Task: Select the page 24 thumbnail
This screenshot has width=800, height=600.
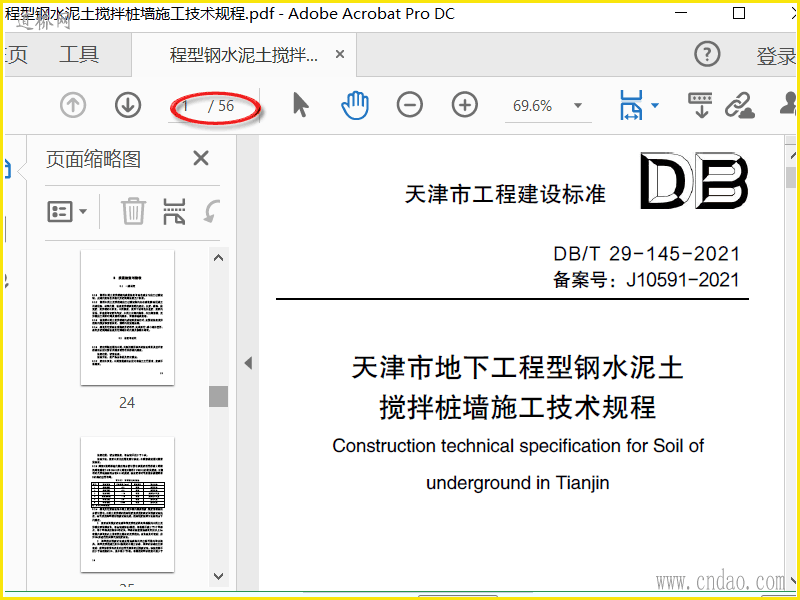Action: [x=128, y=317]
